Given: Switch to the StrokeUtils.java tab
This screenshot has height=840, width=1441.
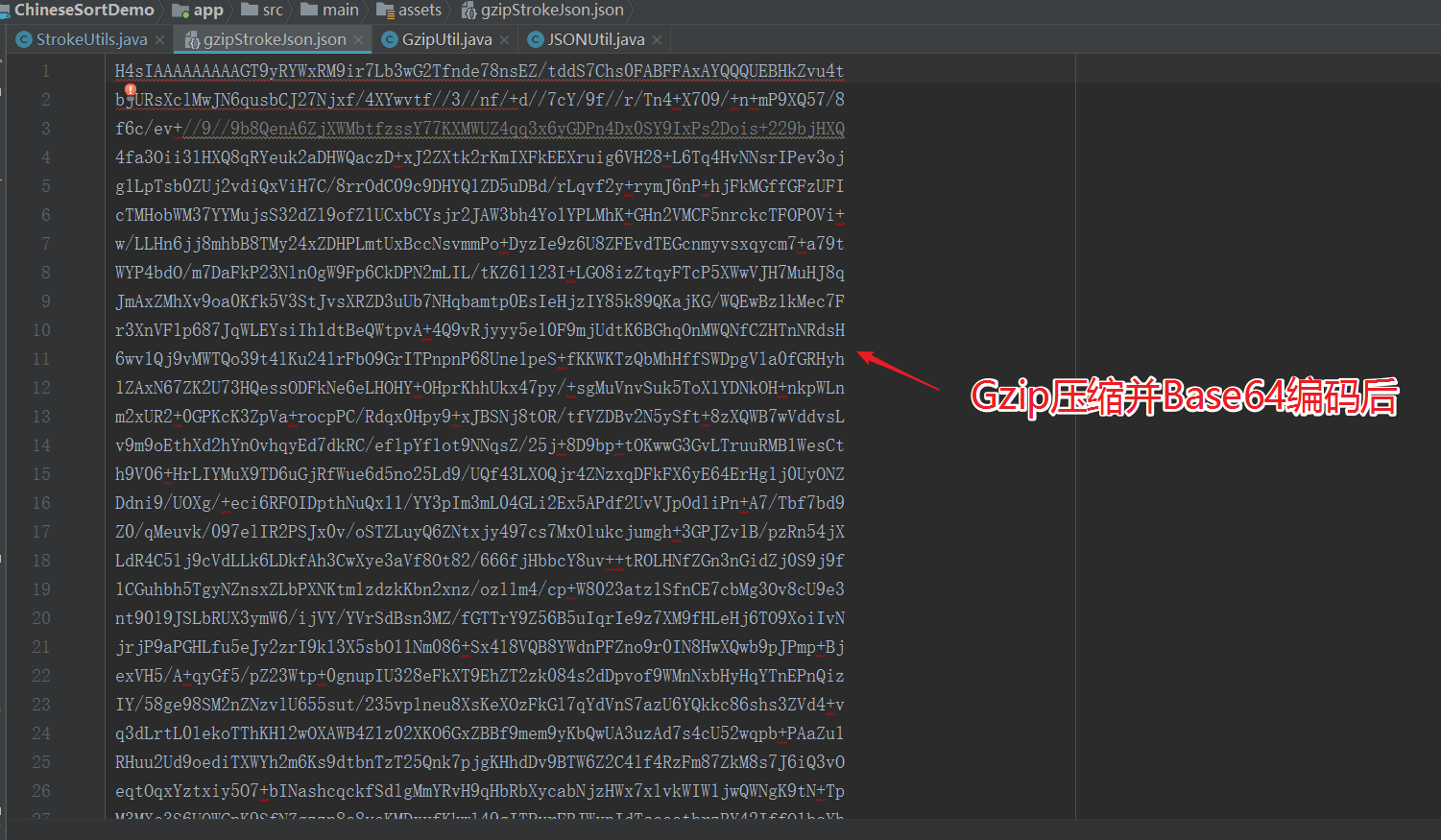Looking at the screenshot, I should coord(92,39).
